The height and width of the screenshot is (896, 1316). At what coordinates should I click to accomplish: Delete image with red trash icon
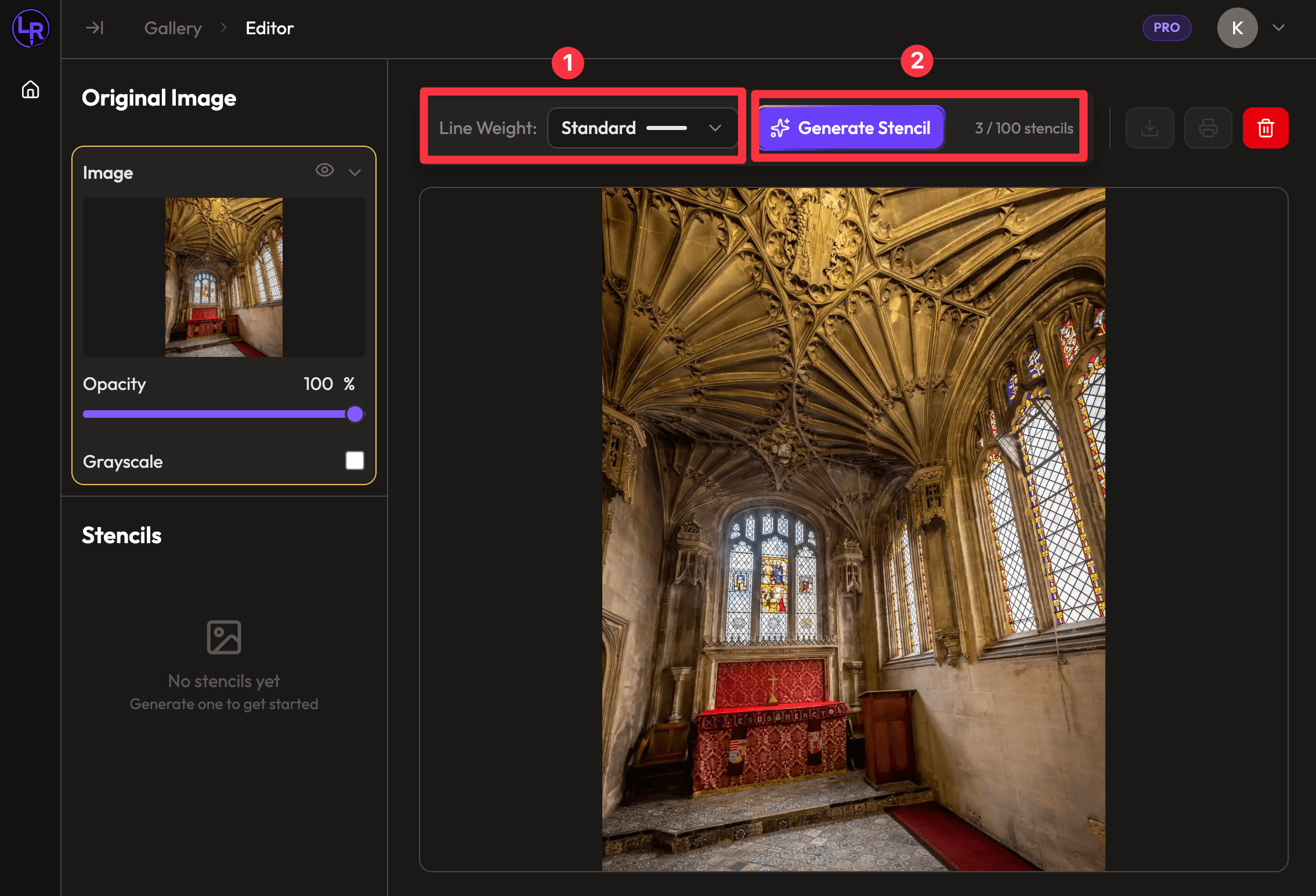coord(1265,128)
